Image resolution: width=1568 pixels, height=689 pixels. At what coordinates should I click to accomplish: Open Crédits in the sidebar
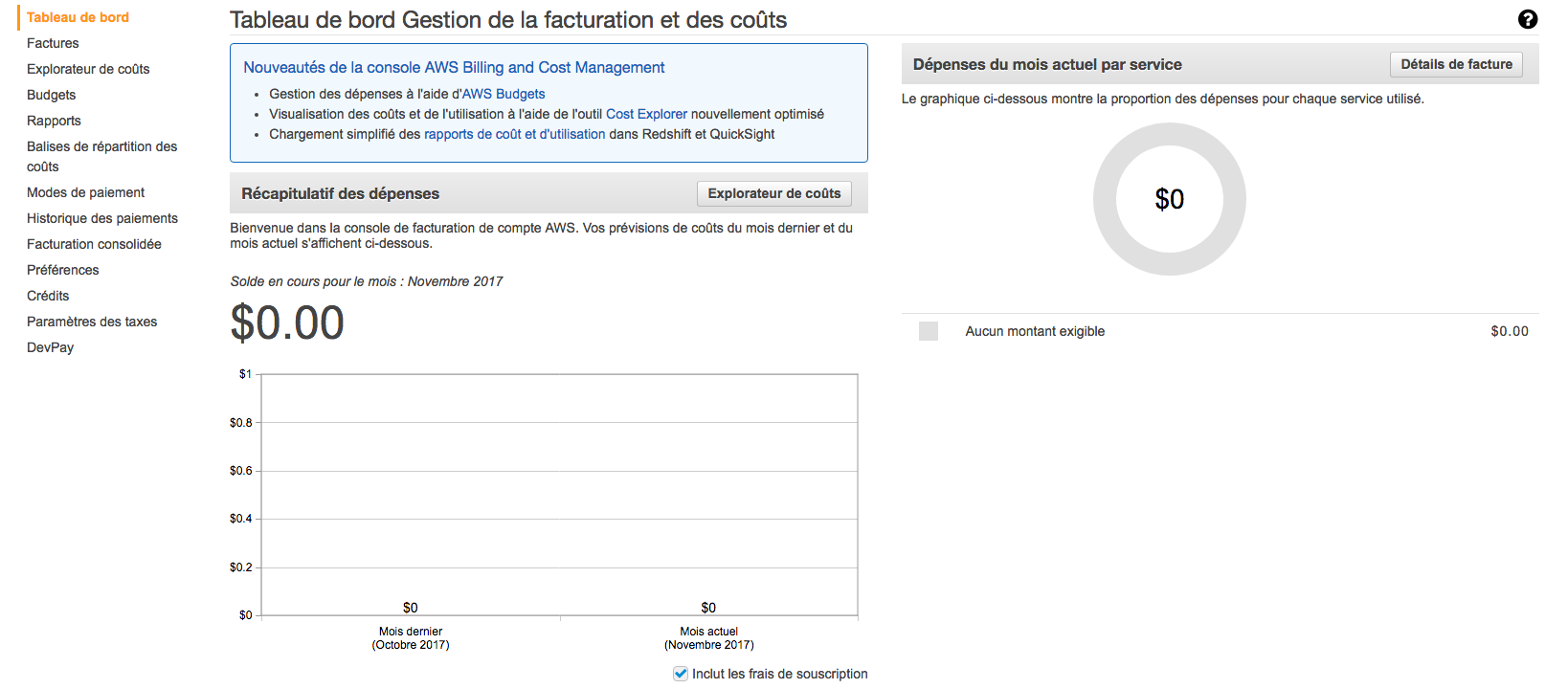pyautogui.click(x=48, y=296)
